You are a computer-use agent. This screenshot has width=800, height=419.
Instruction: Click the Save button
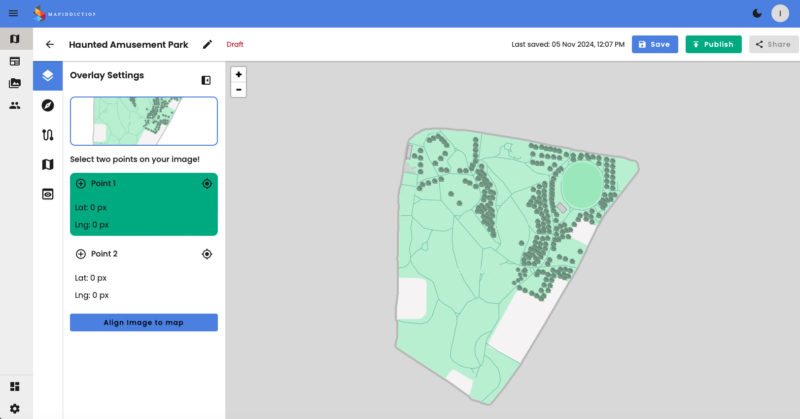point(654,44)
